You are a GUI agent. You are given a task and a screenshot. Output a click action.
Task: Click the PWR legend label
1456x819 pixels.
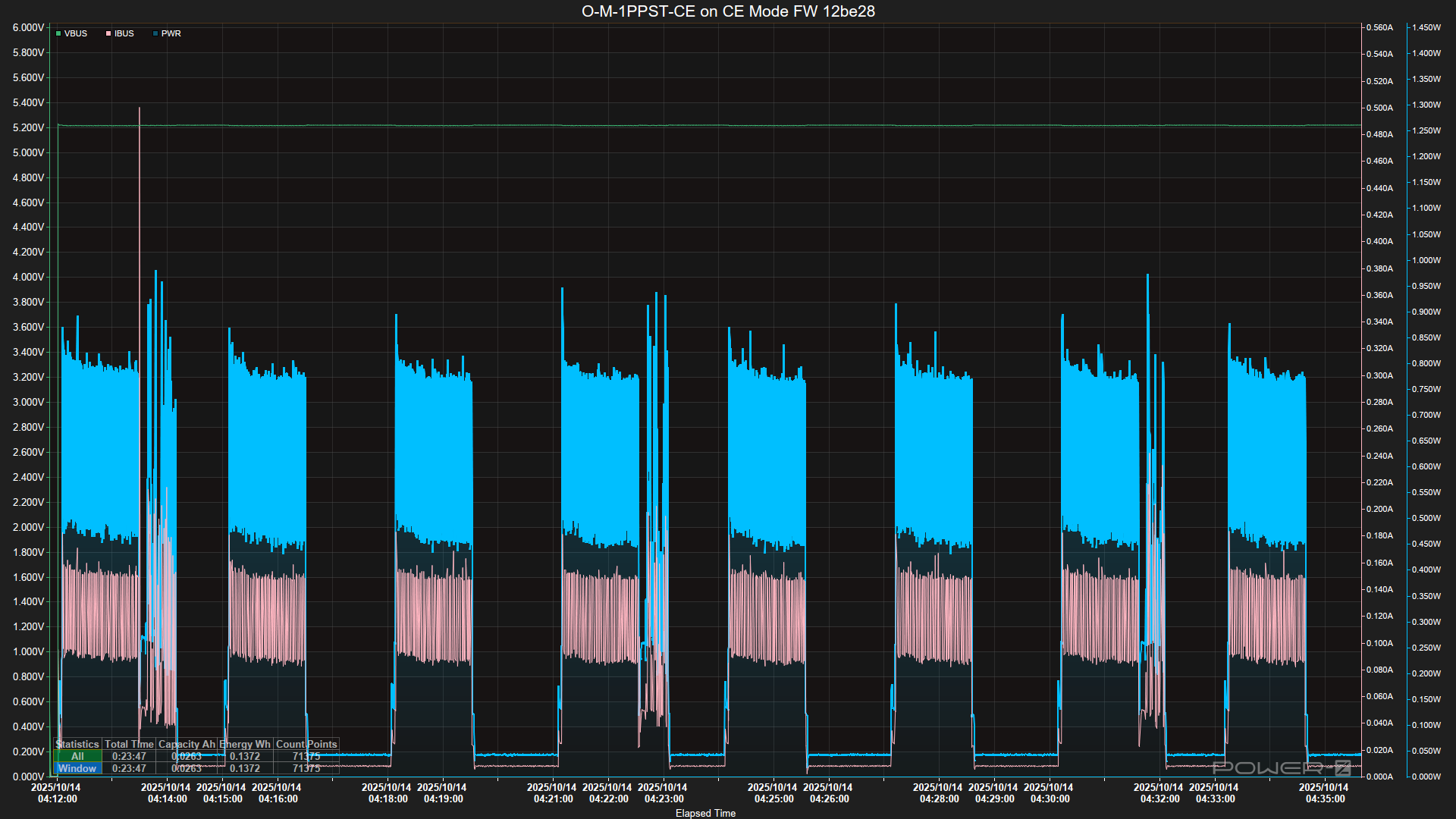tap(171, 34)
